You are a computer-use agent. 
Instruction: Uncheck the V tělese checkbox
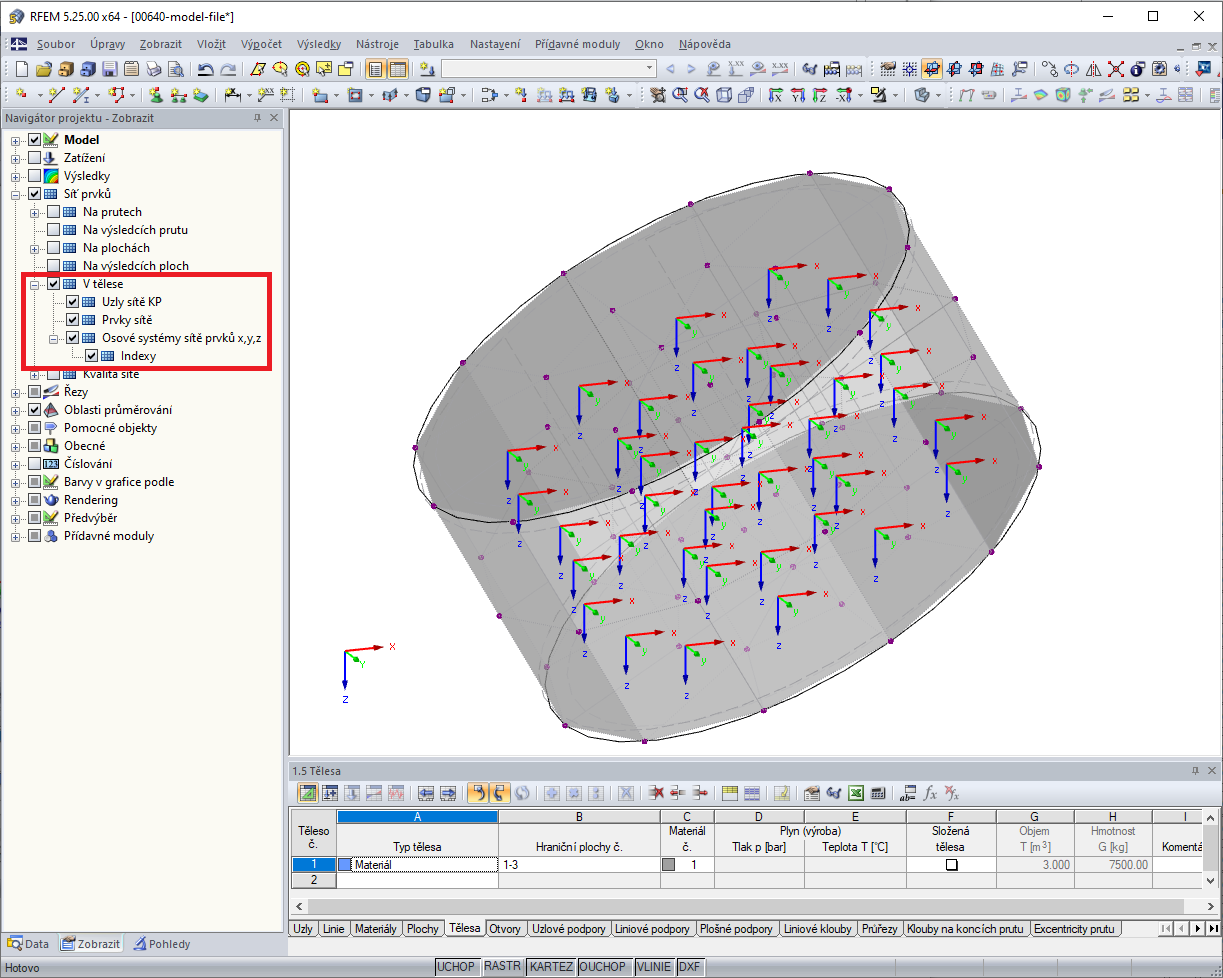tap(54, 284)
